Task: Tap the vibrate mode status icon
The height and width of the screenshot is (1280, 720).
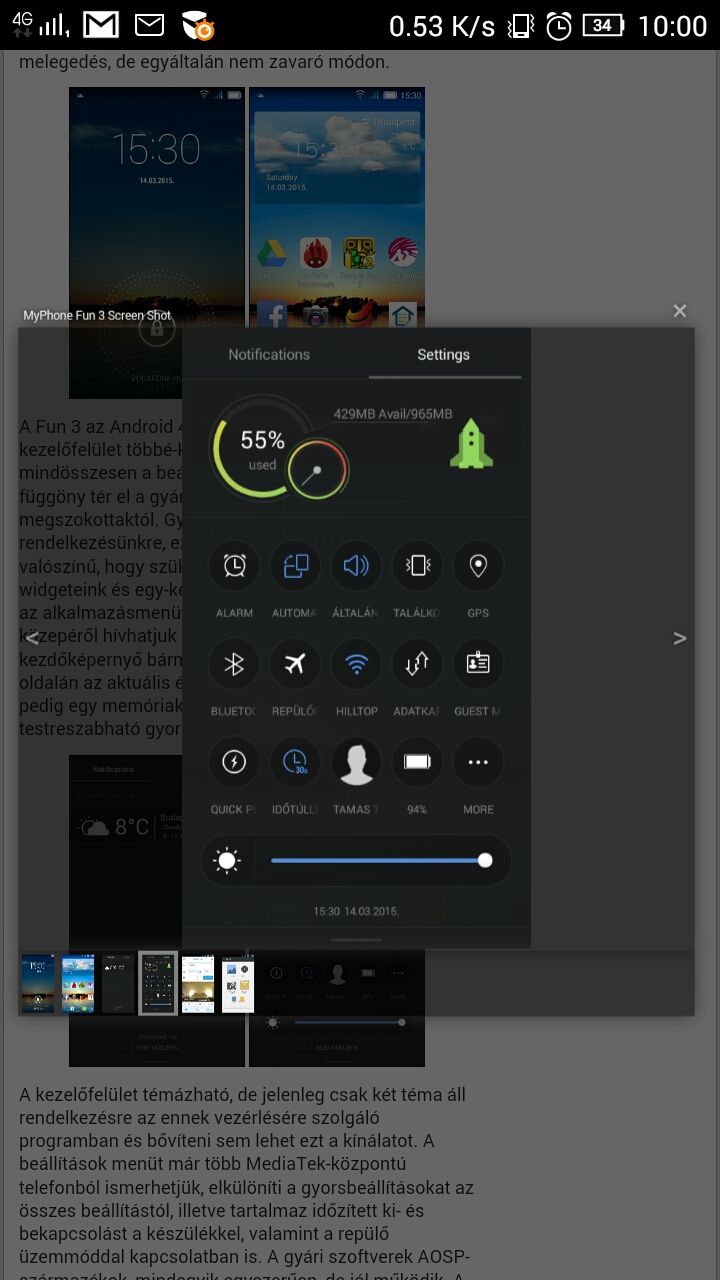Action: (520, 26)
